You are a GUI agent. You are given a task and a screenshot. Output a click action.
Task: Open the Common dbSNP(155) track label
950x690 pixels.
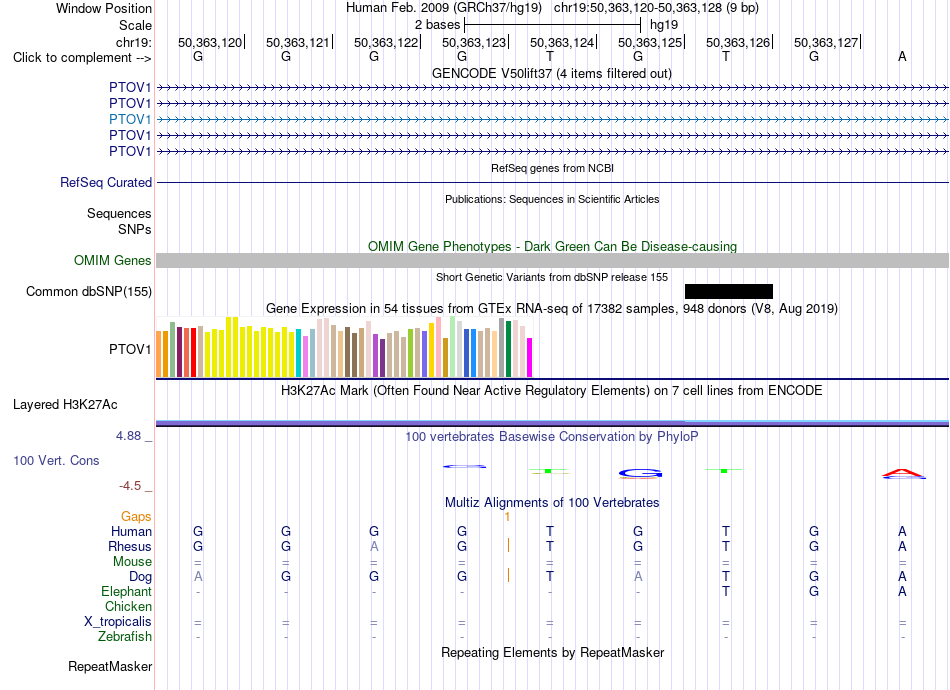[88, 291]
